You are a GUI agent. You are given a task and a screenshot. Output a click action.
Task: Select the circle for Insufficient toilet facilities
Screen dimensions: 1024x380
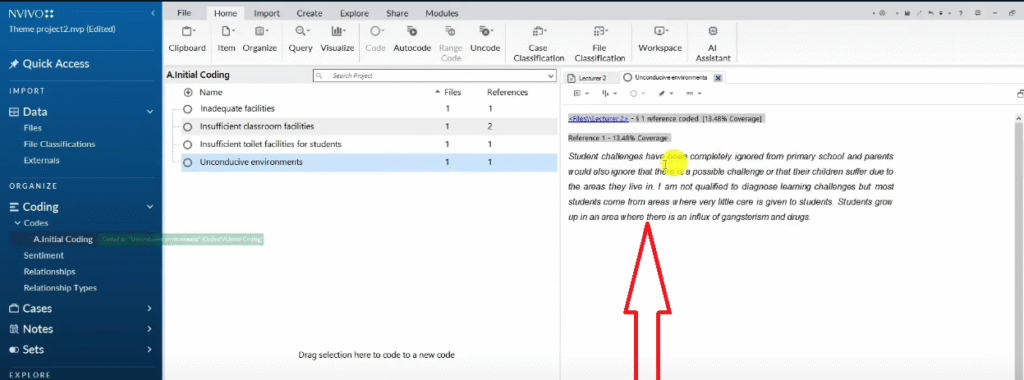pyautogui.click(x=187, y=144)
